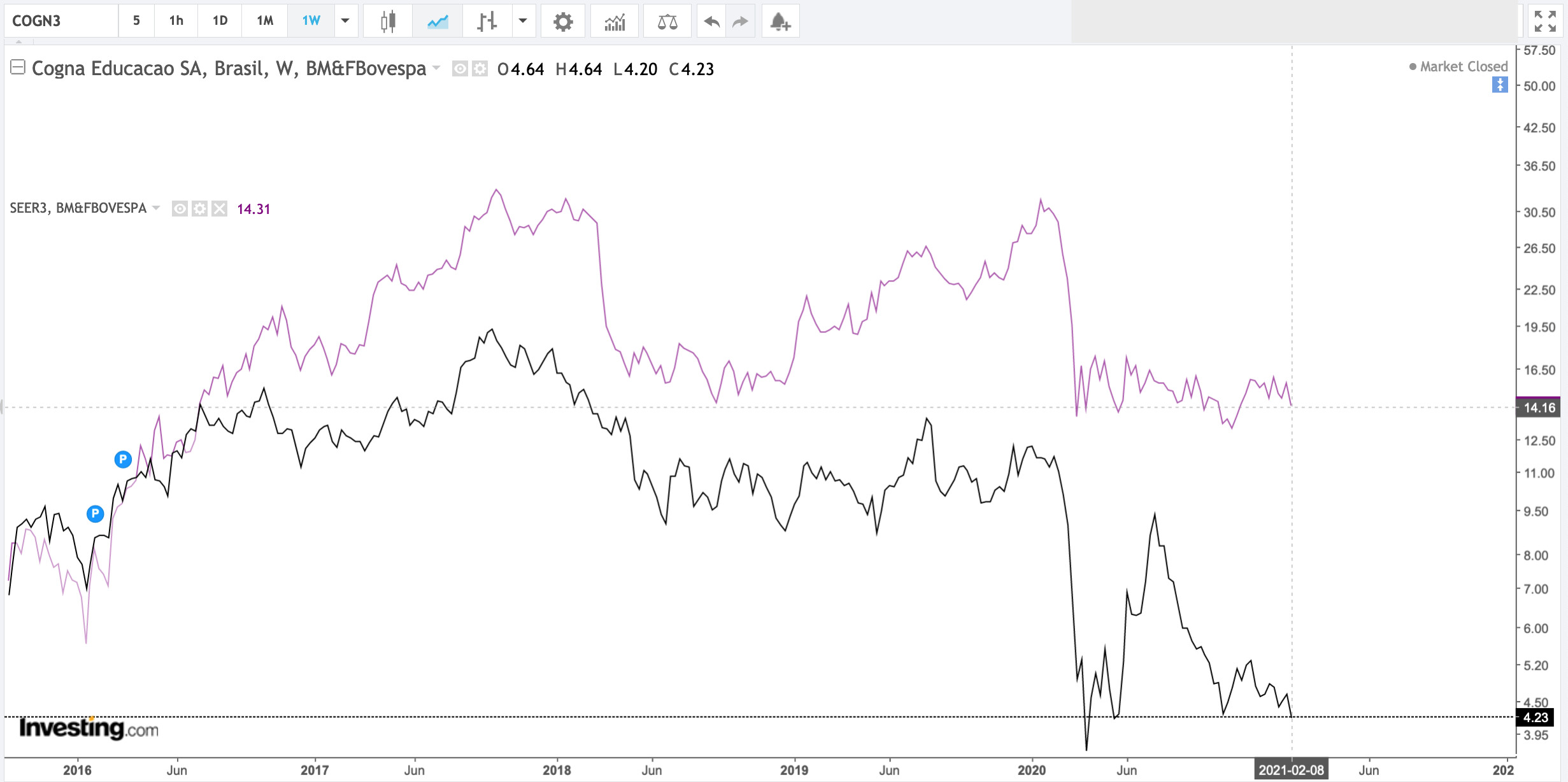1568x782 pixels.
Task: Switch to the 1D interval
Action: tap(220, 21)
